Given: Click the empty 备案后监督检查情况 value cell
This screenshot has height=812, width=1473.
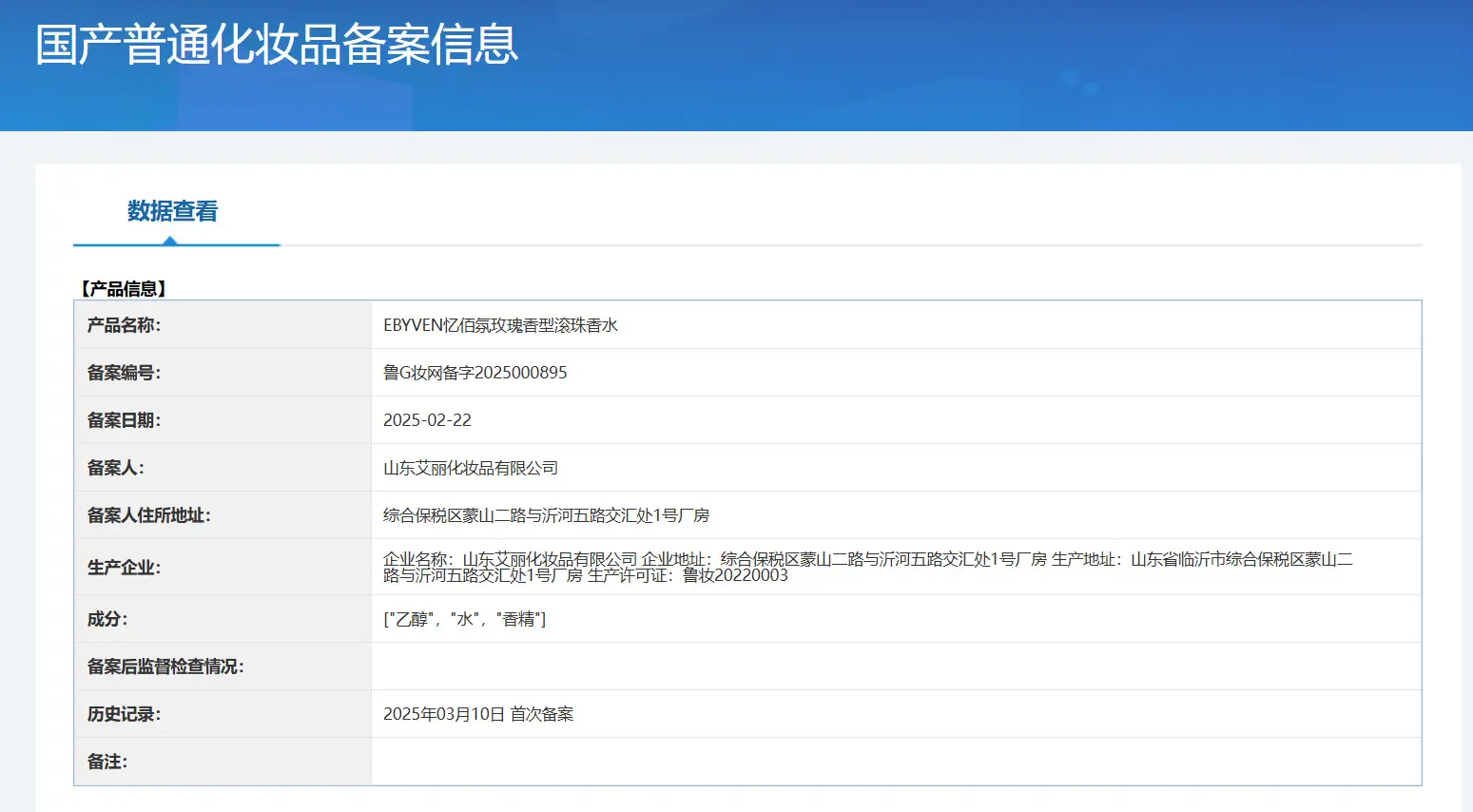Looking at the screenshot, I should [896, 667].
